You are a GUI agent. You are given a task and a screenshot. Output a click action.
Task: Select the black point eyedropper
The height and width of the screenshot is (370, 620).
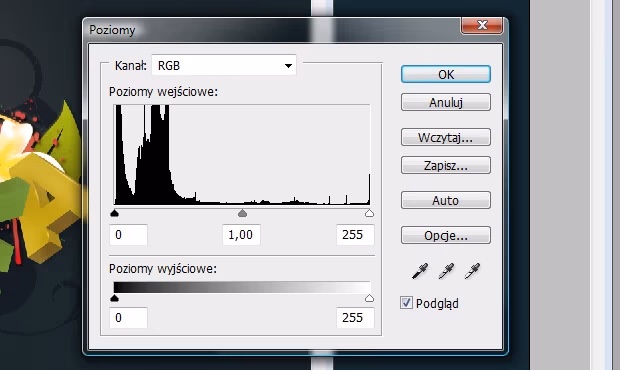pyautogui.click(x=420, y=271)
